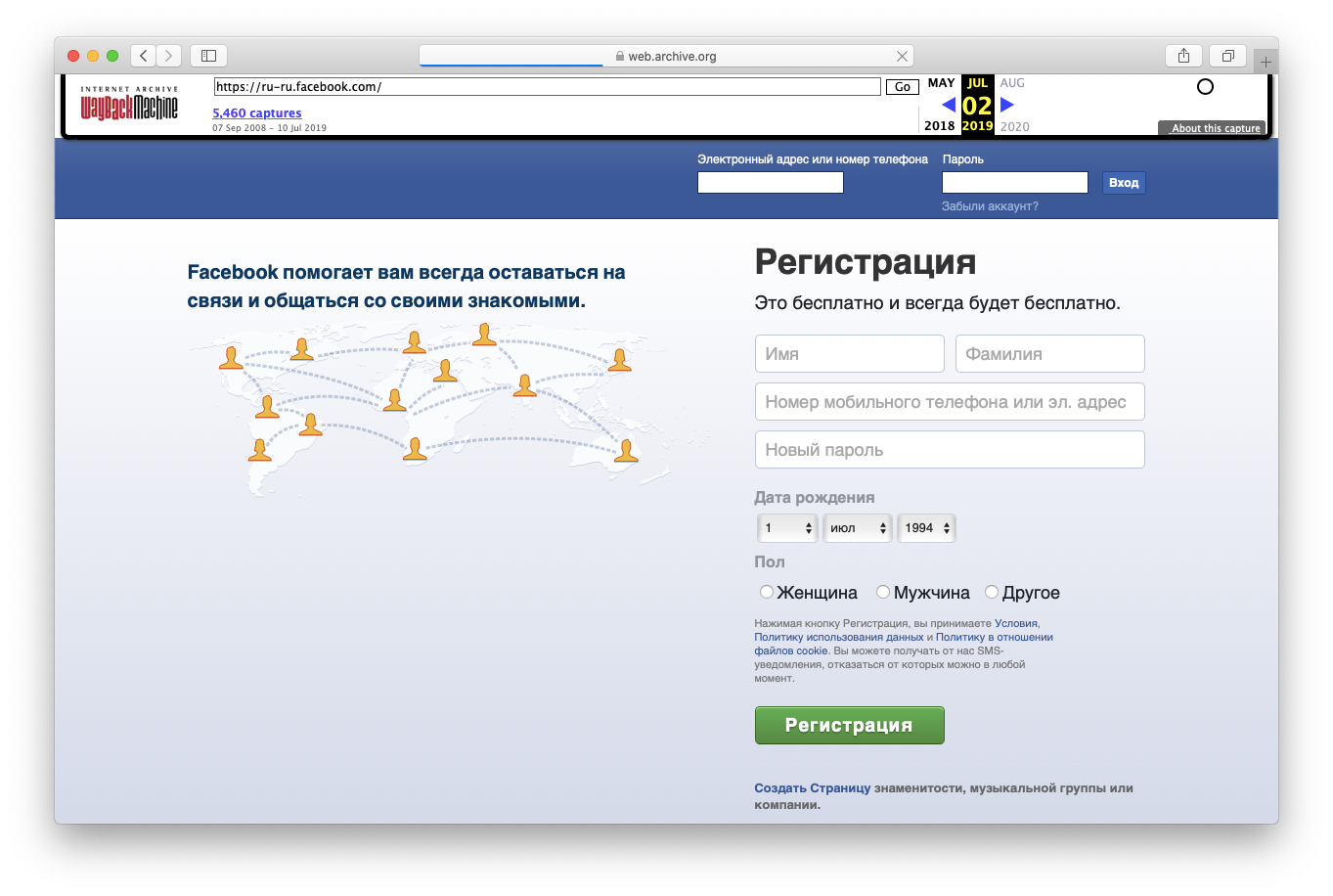
Task: Click the Wayback Machine logo
Action: click(129, 104)
